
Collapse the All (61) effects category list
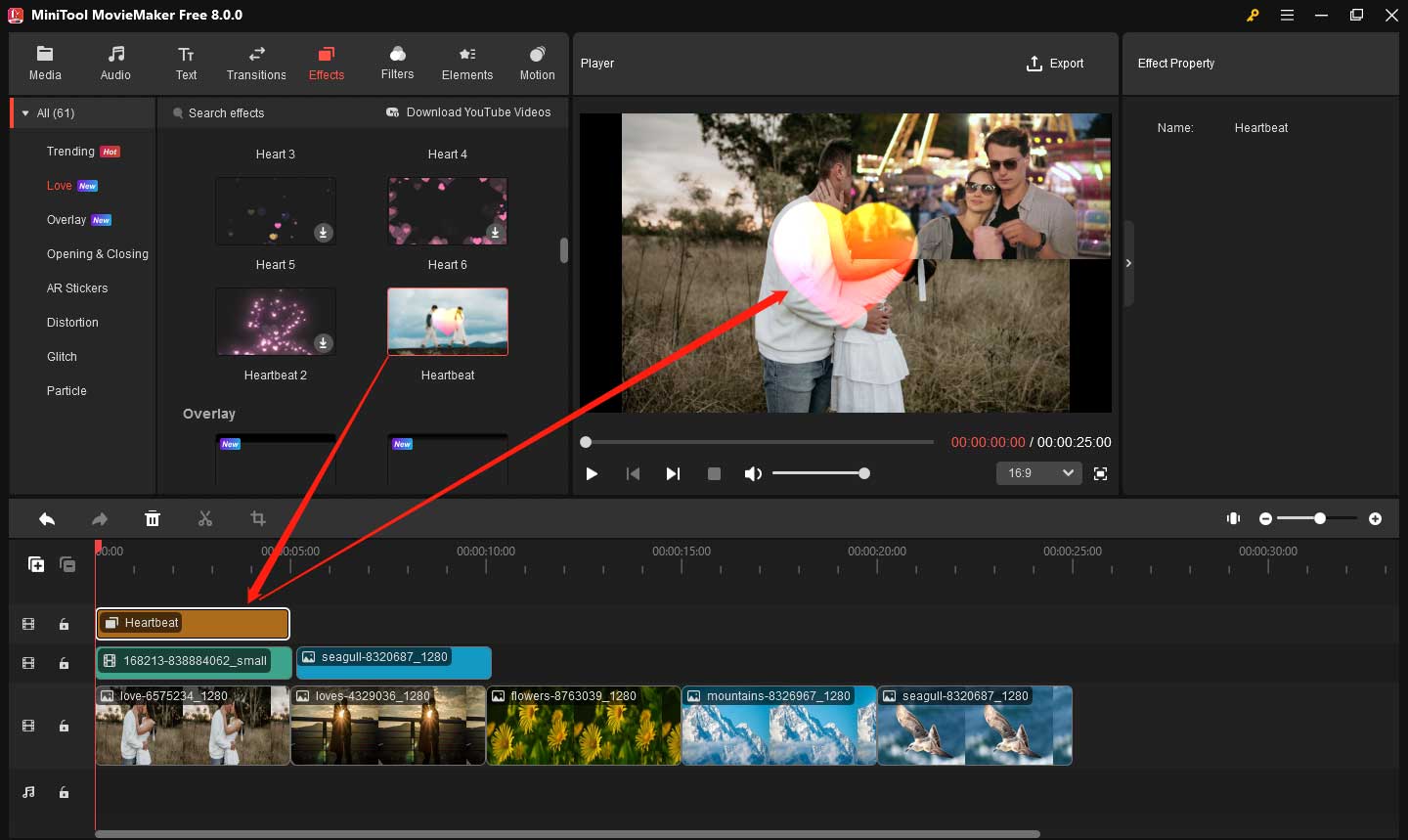[25, 113]
